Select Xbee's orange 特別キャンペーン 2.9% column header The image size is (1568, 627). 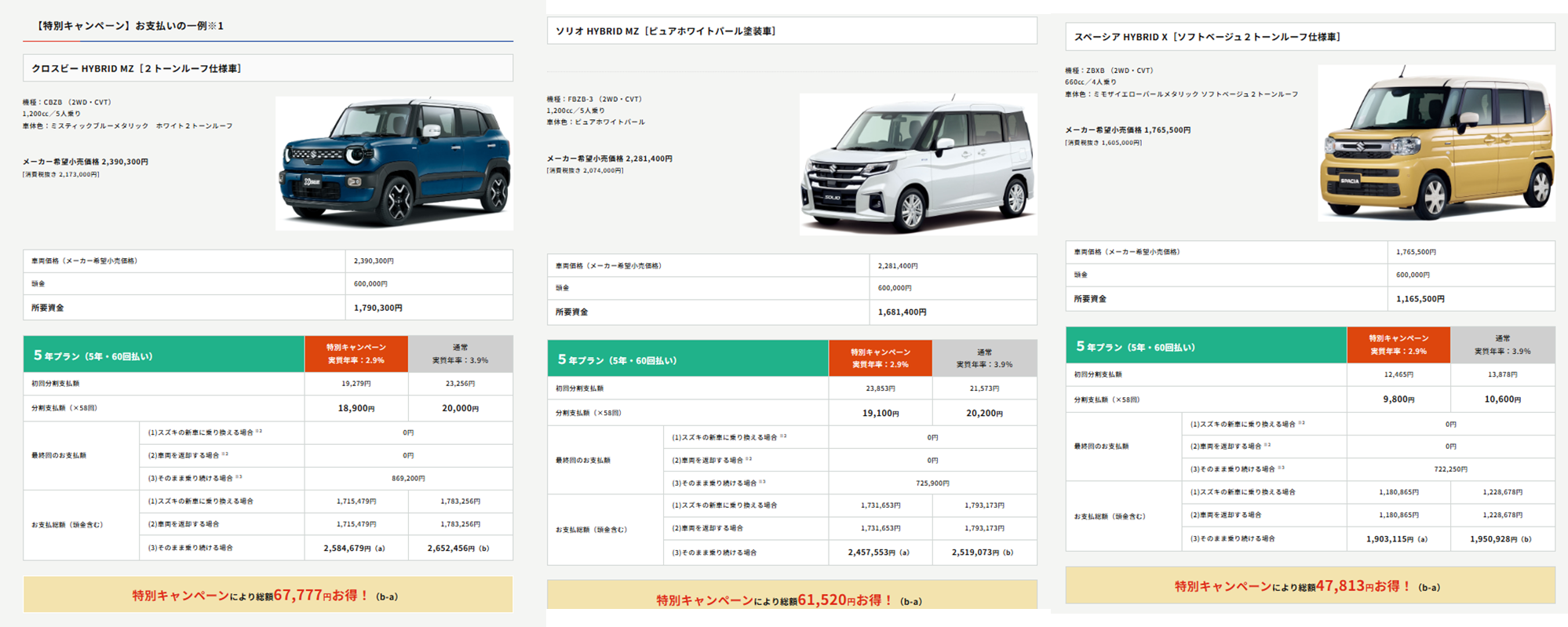click(x=356, y=354)
